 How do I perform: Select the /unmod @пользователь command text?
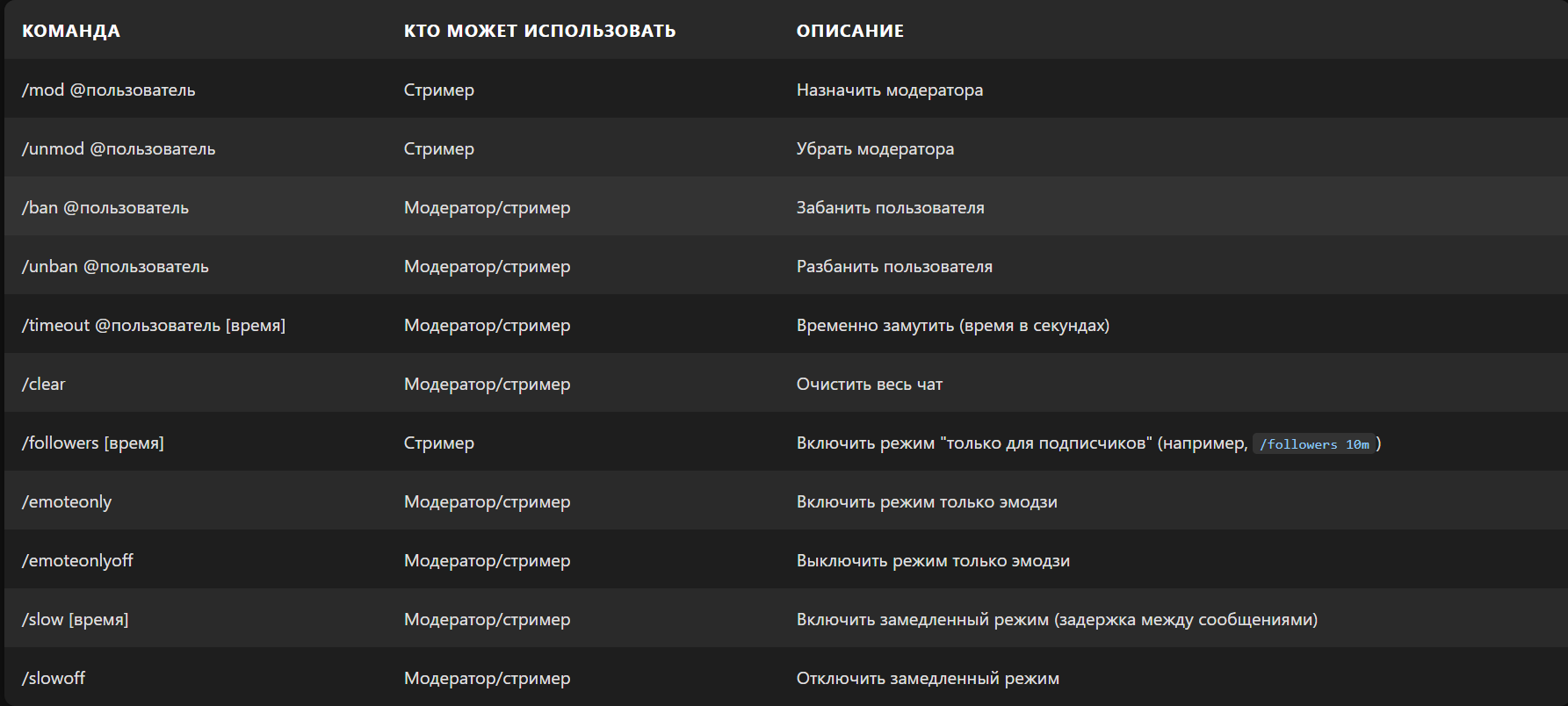[x=119, y=148]
